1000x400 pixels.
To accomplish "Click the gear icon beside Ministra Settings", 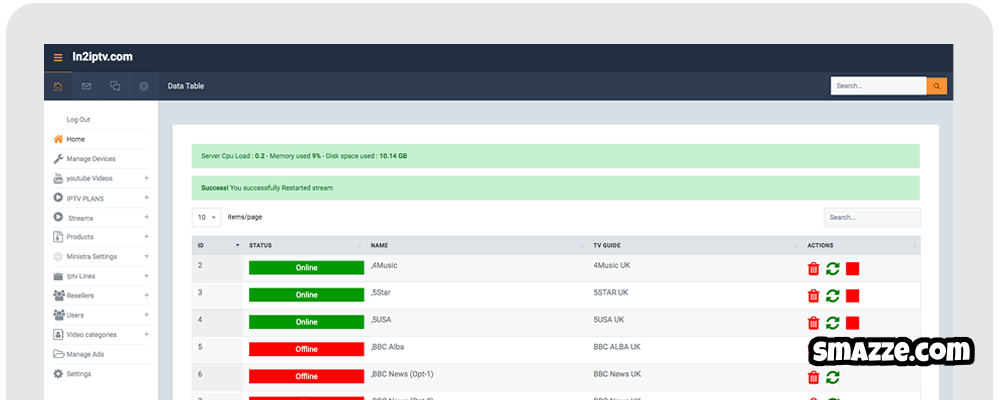I will click(58, 256).
